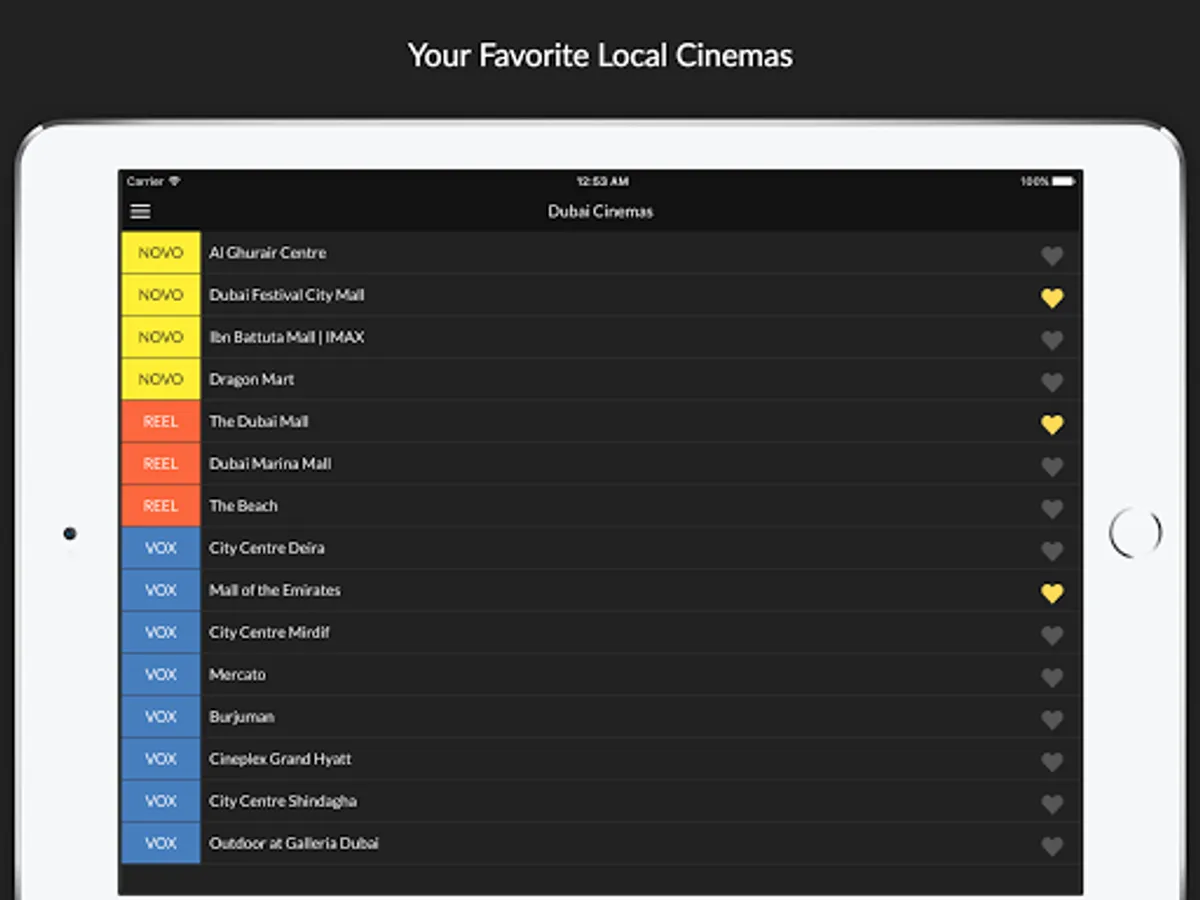Select City Centre Mirdif cinema
Image resolution: width=1200 pixels, height=900 pixels.
coord(601,632)
